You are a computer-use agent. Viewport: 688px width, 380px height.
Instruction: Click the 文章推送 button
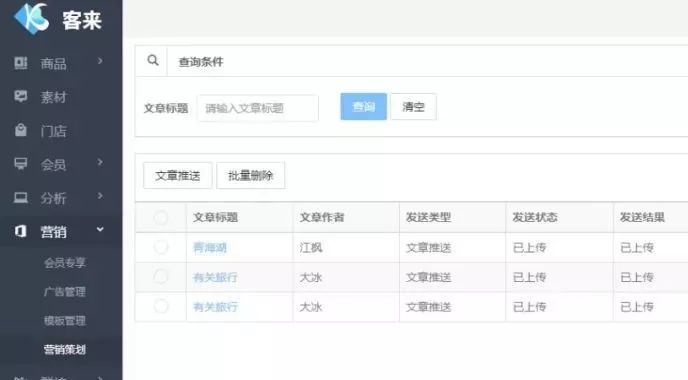point(178,176)
